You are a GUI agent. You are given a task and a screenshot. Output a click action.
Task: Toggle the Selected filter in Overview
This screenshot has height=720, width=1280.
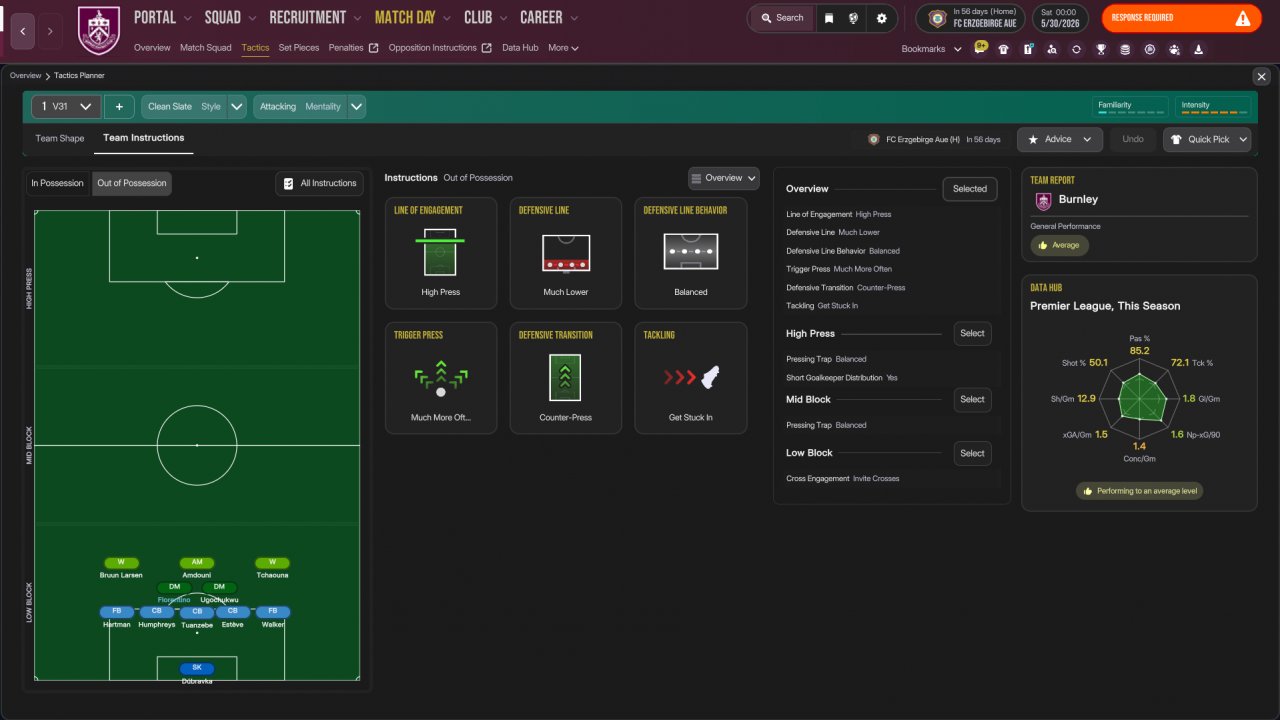pyautogui.click(x=969, y=189)
